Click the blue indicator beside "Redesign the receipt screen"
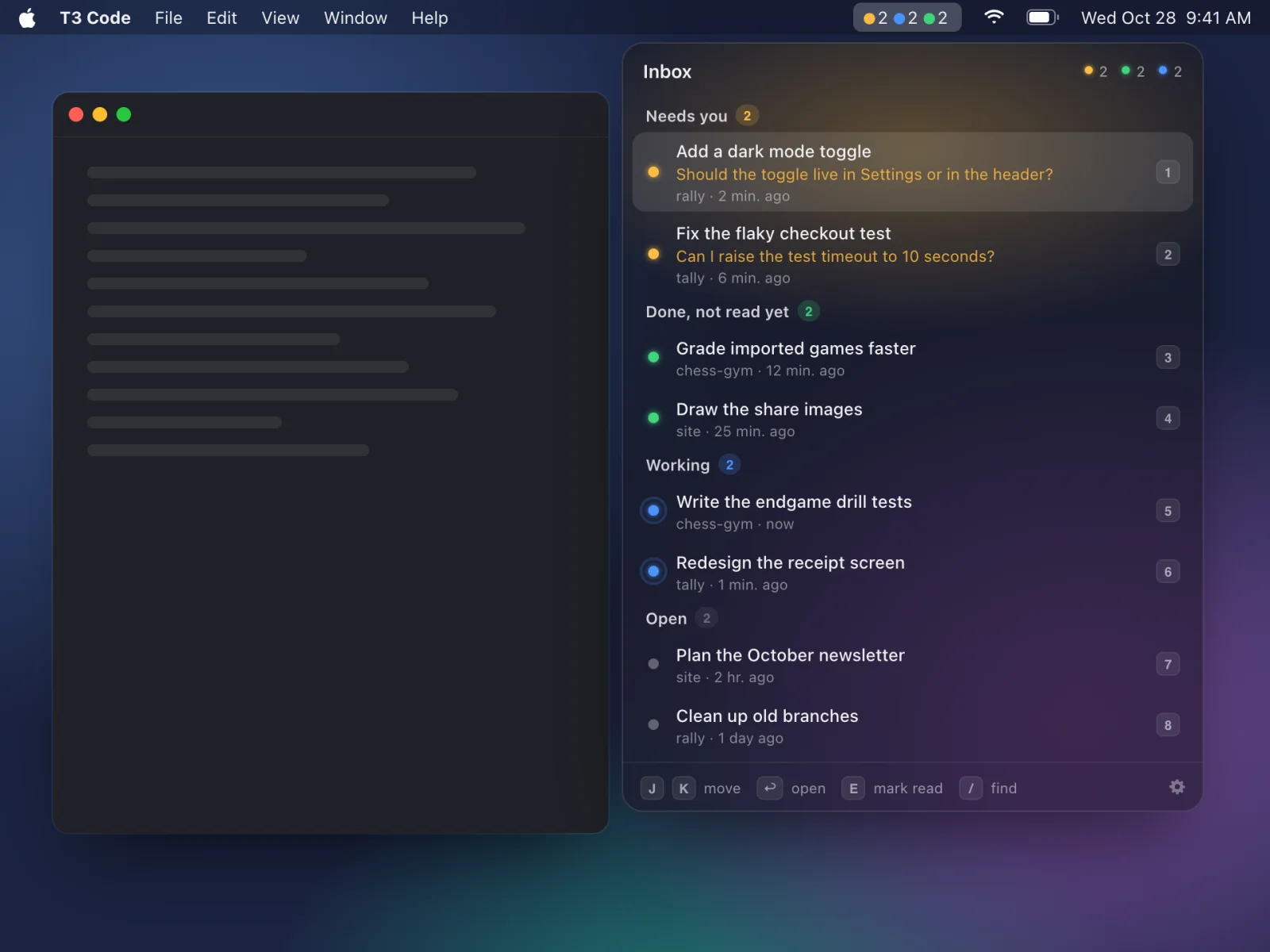 point(653,571)
